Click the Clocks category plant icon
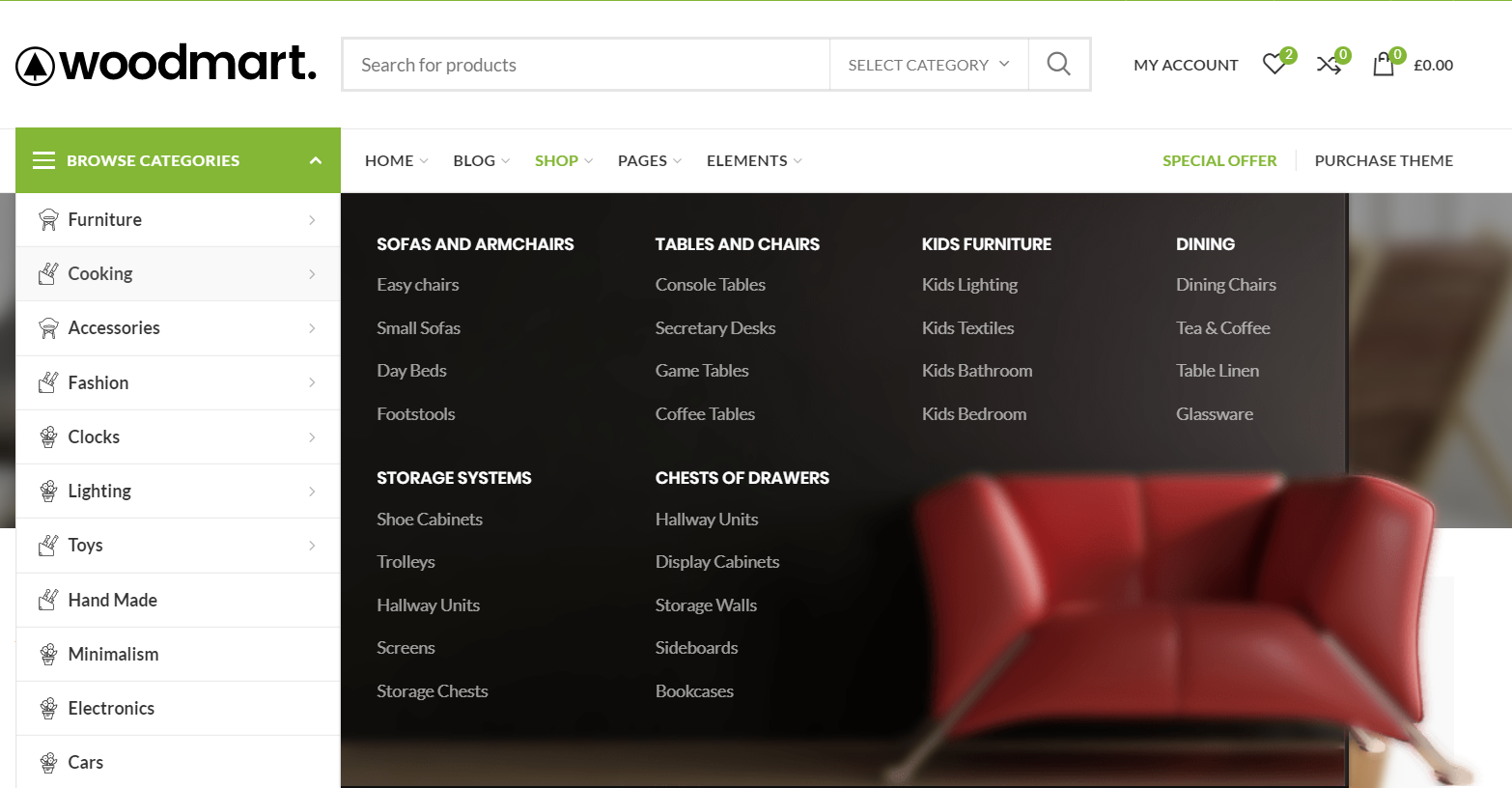 click(x=48, y=437)
